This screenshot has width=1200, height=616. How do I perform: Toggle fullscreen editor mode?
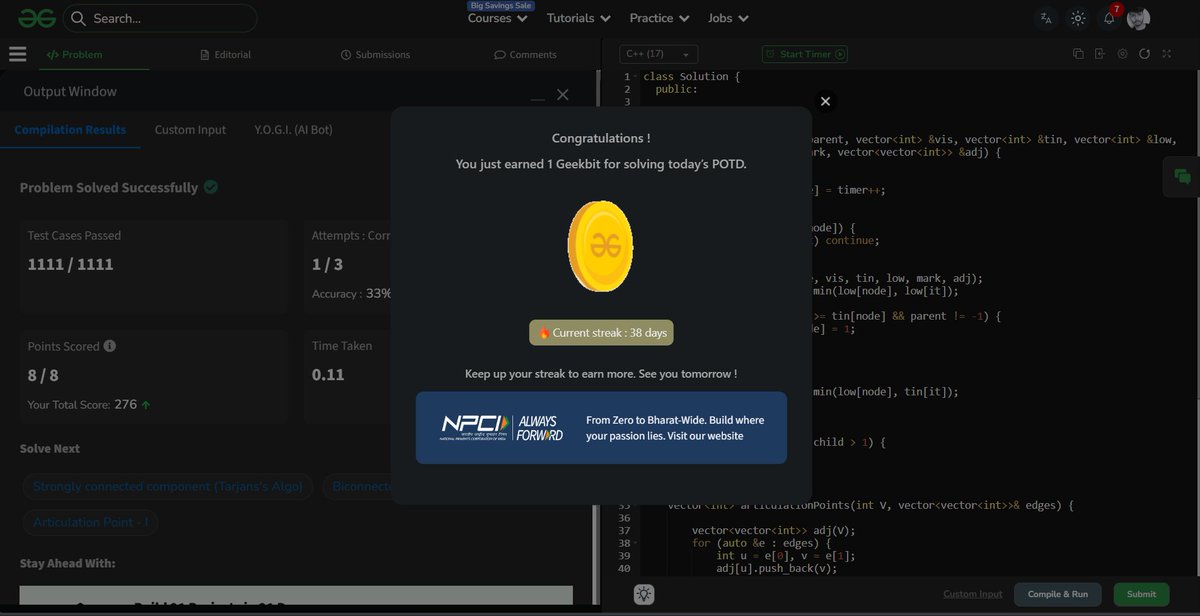click(1166, 54)
